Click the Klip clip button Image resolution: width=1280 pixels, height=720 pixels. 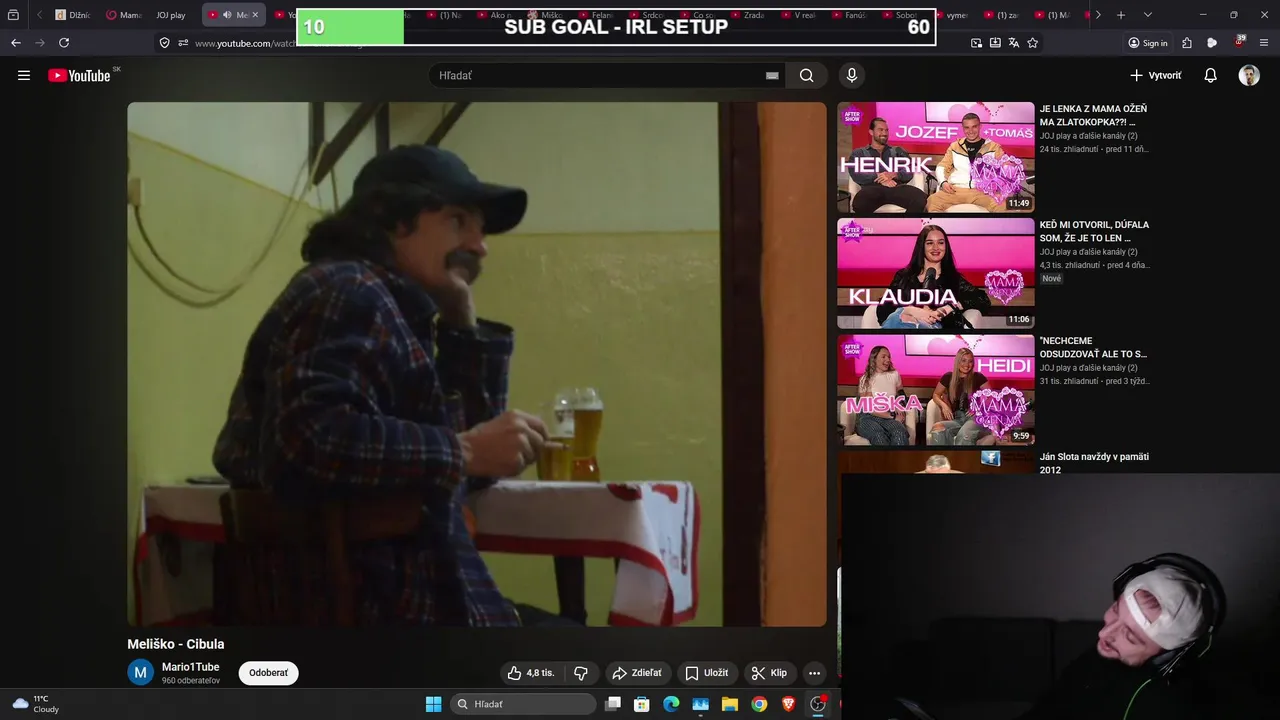(769, 673)
